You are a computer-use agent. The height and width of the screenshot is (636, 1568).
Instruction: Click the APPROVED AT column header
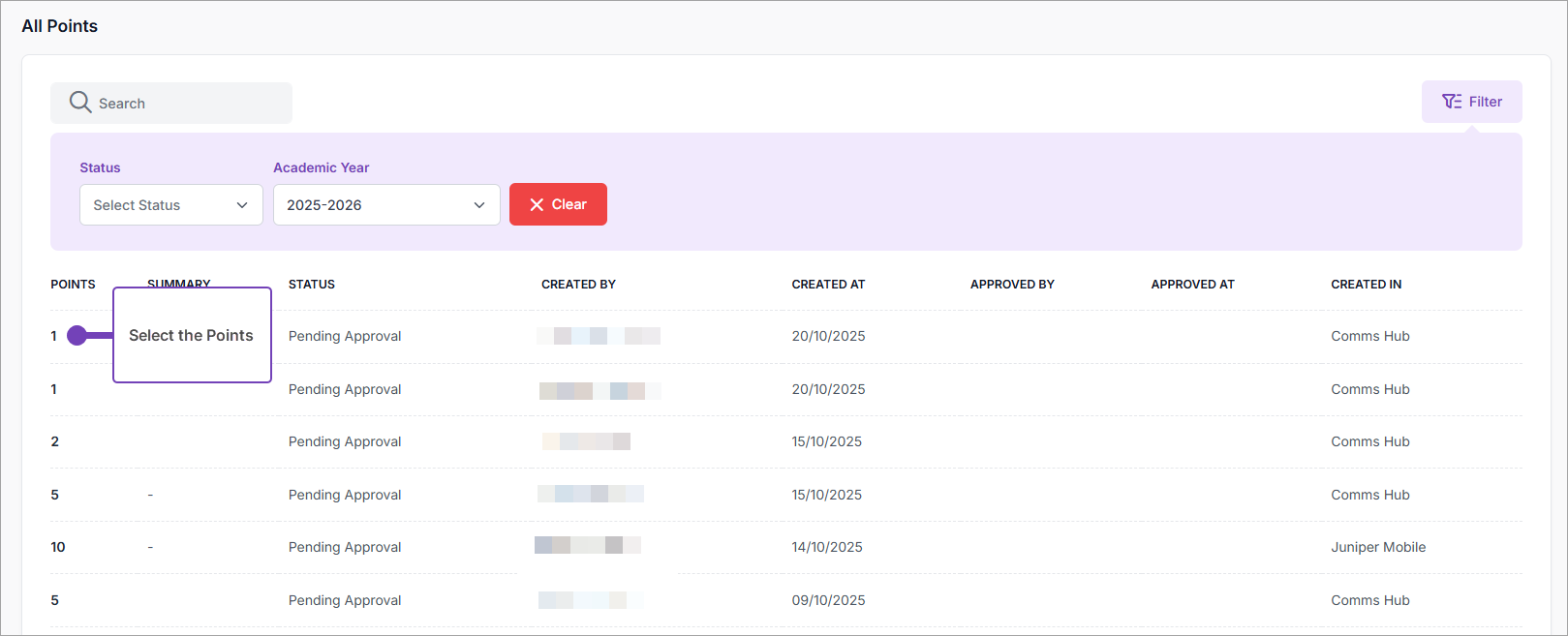coord(1192,285)
